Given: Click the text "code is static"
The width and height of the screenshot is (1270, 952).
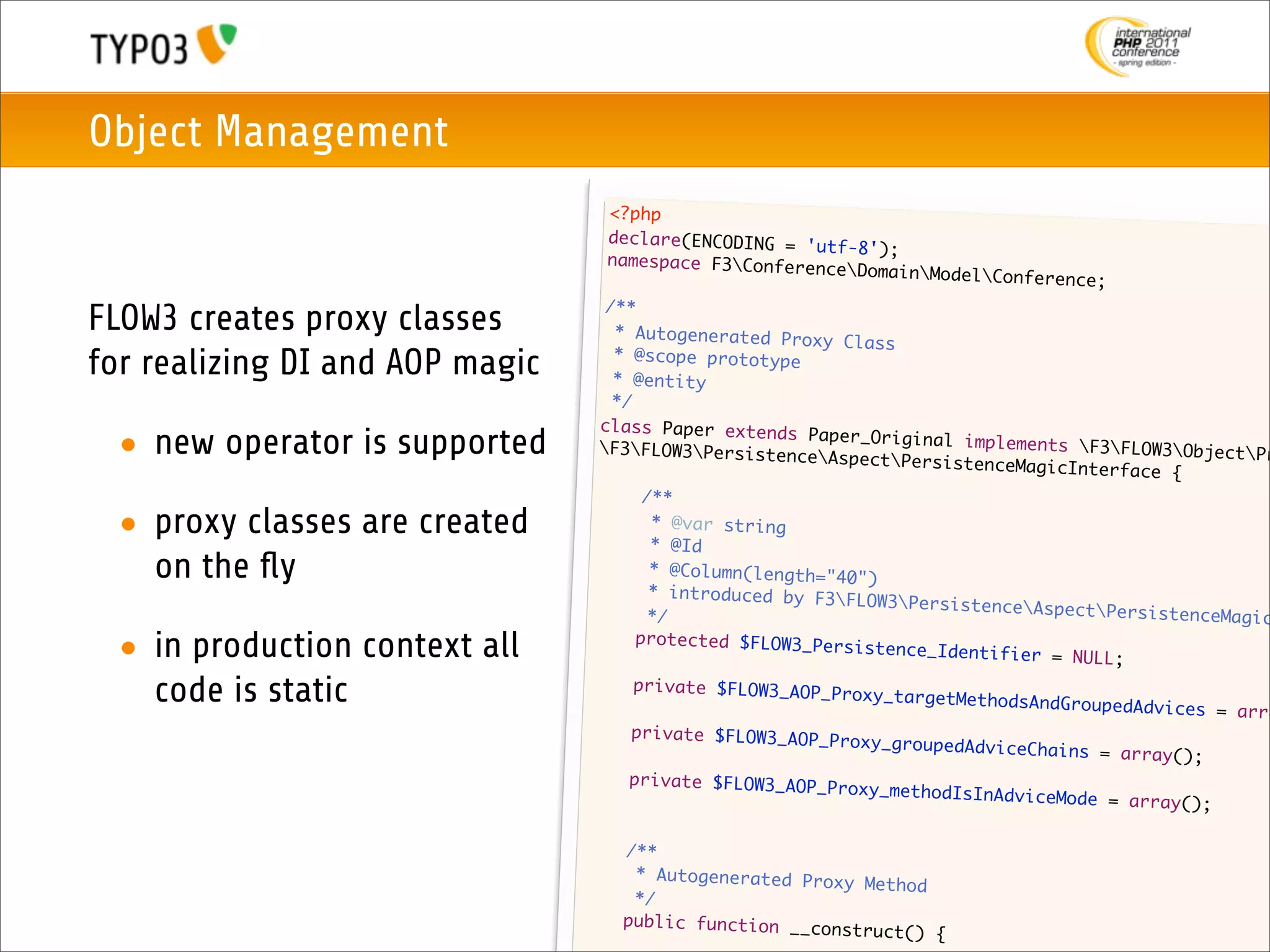Looking at the screenshot, I should [x=251, y=690].
